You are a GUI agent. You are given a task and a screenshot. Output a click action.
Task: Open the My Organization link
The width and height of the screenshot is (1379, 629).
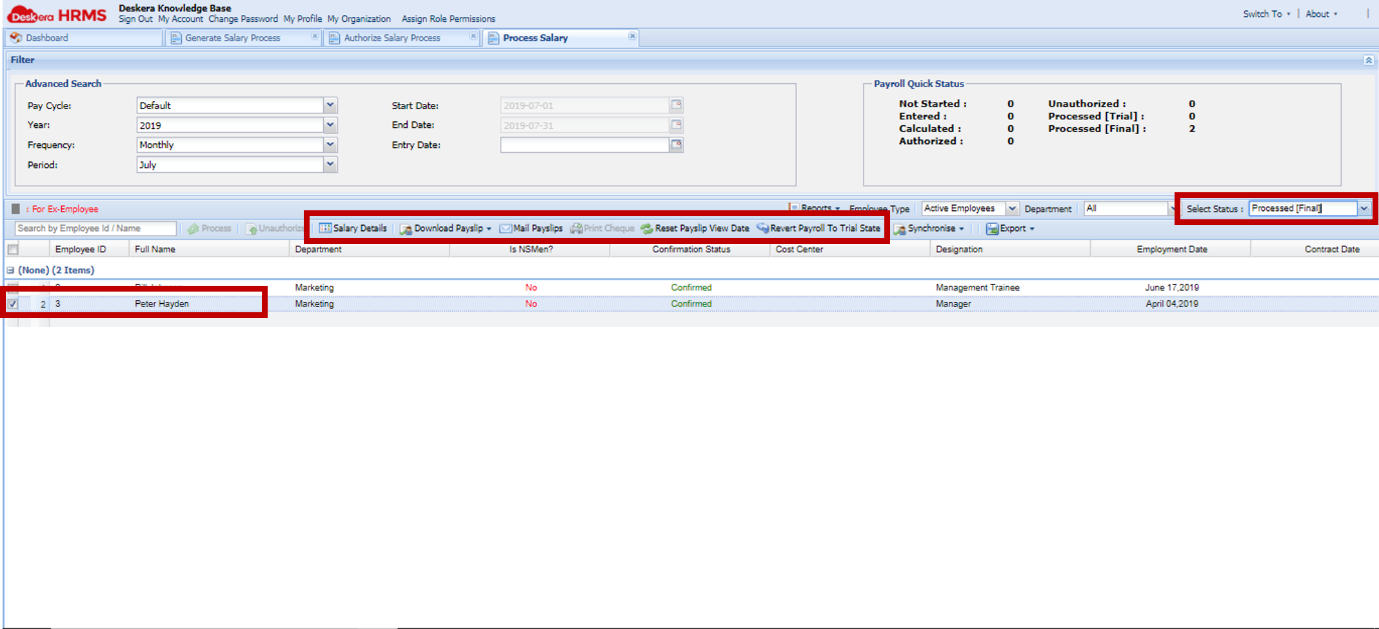pos(359,19)
